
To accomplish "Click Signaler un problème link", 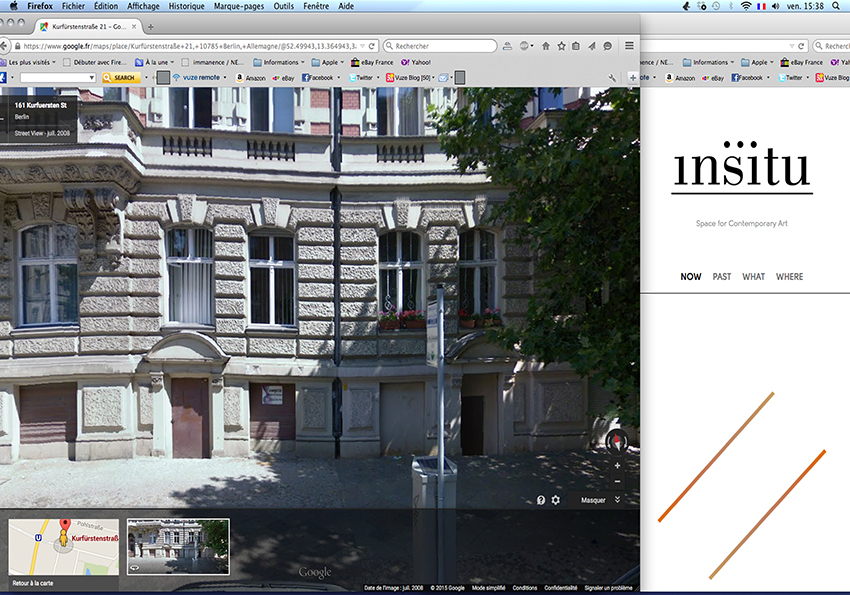I will pyautogui.click(x=608, y=588).
